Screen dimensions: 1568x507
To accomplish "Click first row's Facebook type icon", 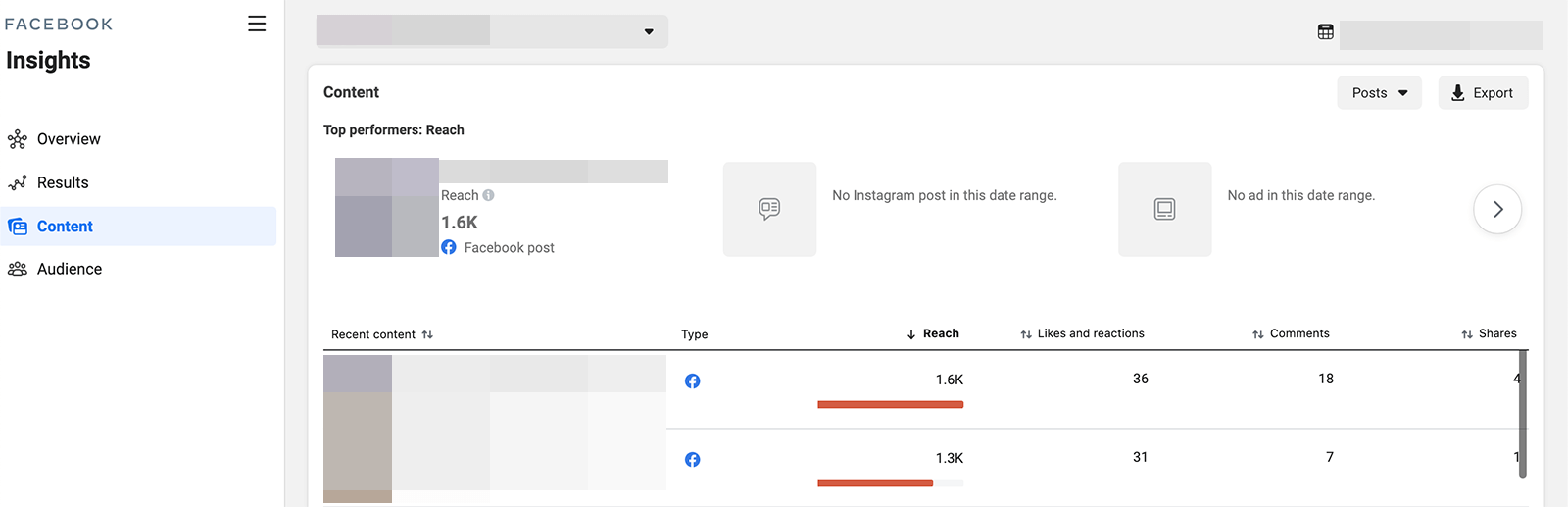I will point(693,380).
